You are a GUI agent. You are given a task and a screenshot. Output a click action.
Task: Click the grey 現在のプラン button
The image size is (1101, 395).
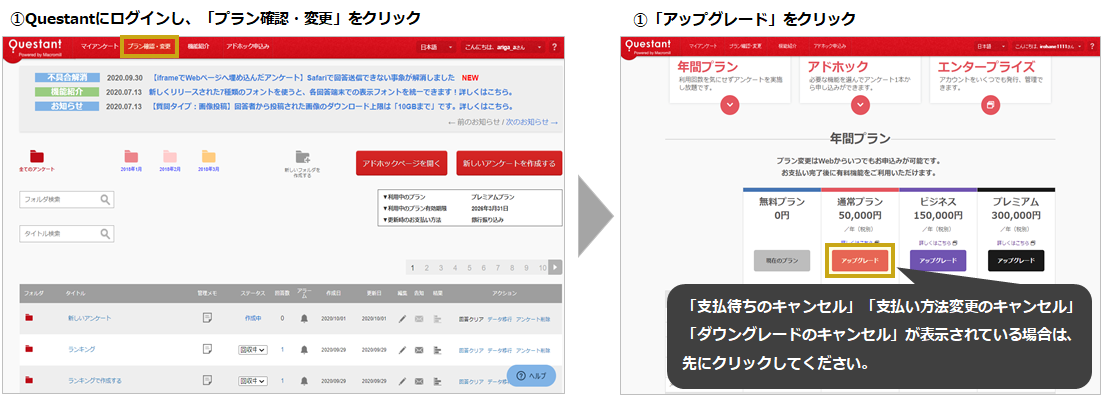782,261
